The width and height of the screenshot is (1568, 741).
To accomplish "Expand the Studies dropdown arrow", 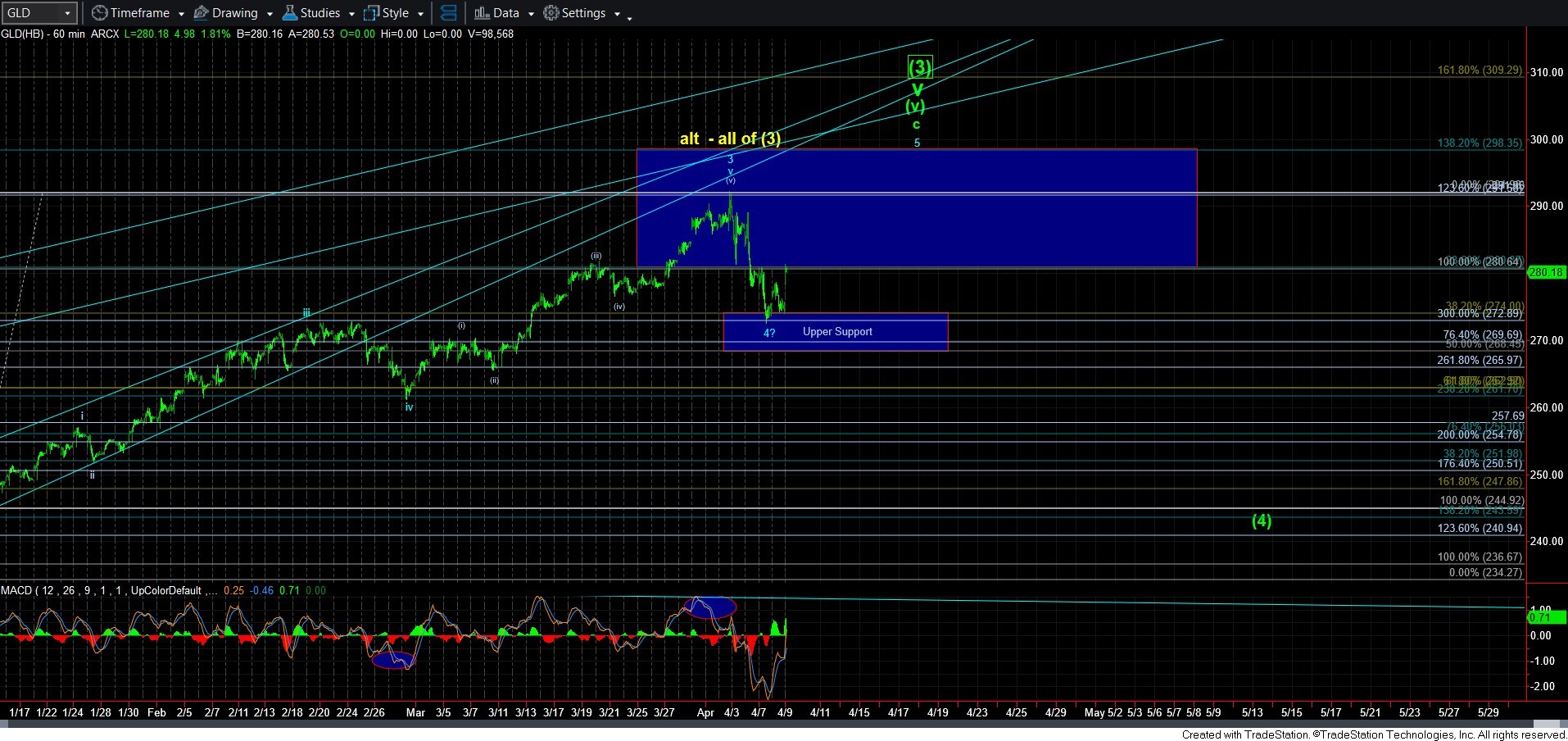I will pyautogui.click(x=351, y=14).
